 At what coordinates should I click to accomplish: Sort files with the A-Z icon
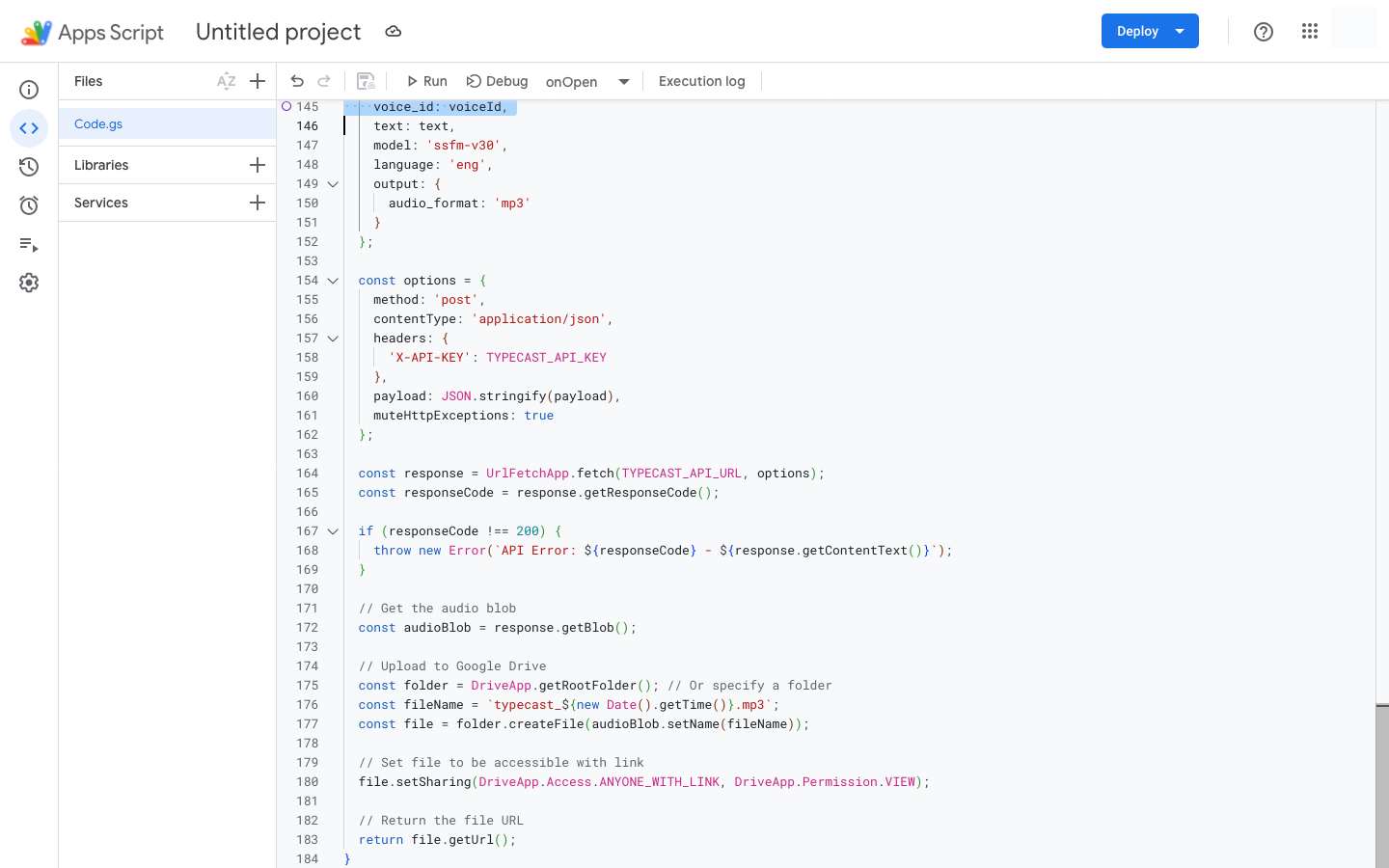click(x=226, y=81)
